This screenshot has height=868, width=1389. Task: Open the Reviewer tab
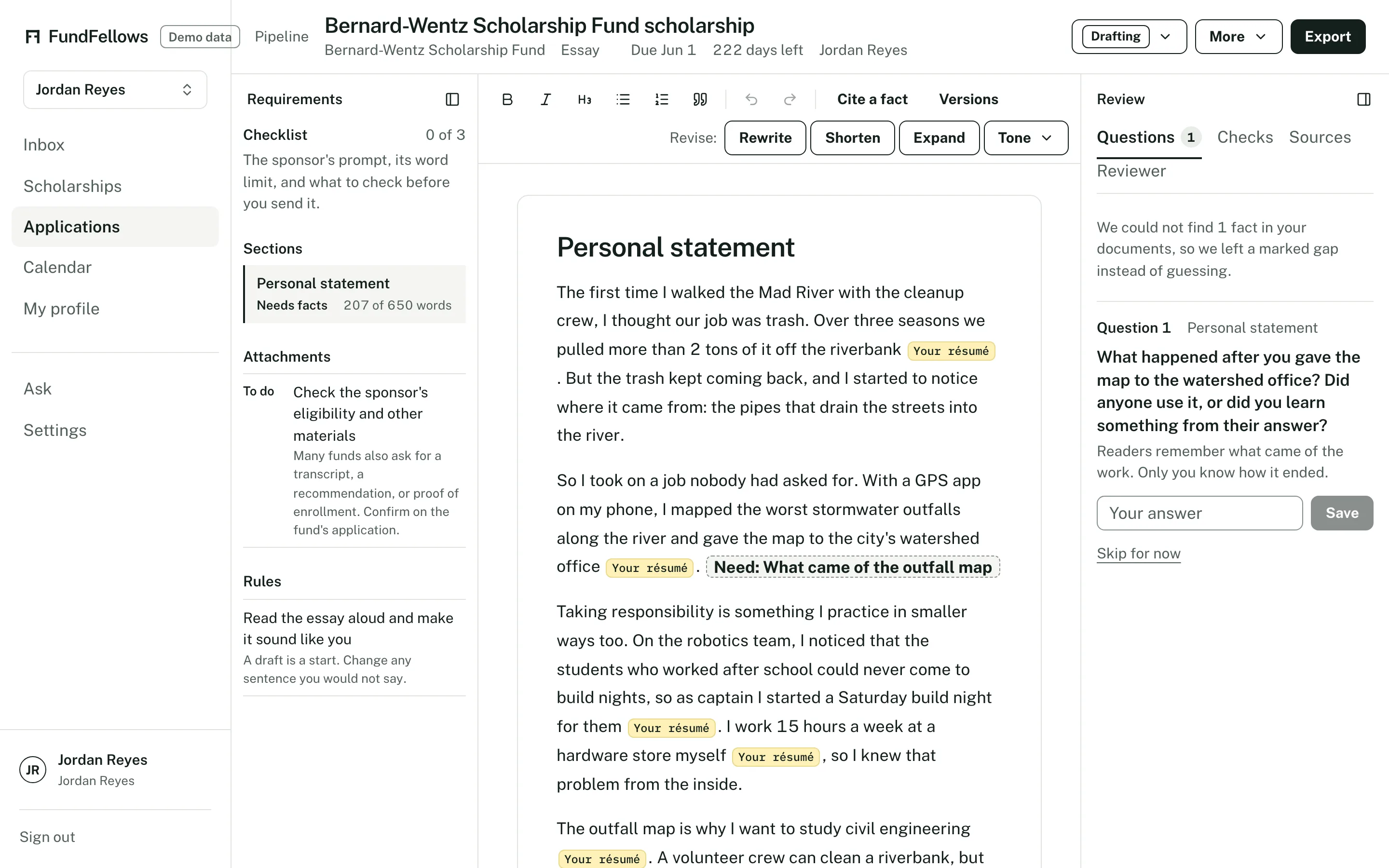coord(1130,171)
